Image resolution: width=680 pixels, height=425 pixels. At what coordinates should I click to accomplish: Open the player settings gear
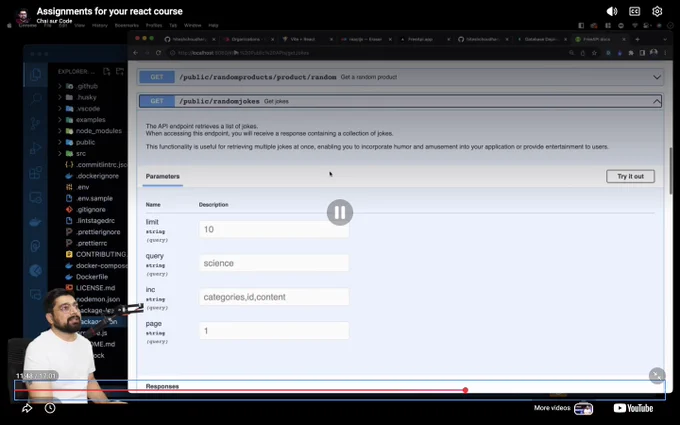click(657, 11)
